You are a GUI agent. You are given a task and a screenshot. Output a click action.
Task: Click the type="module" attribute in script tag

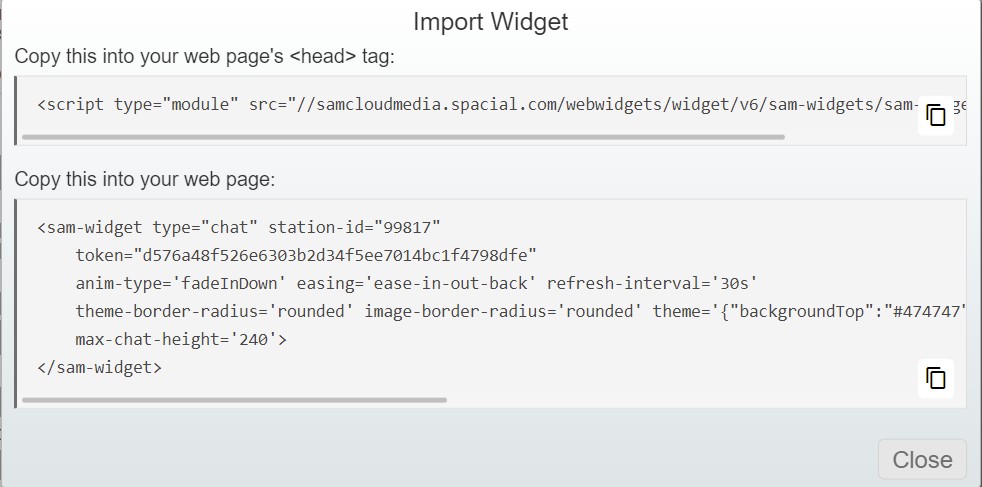coord(177,104)
